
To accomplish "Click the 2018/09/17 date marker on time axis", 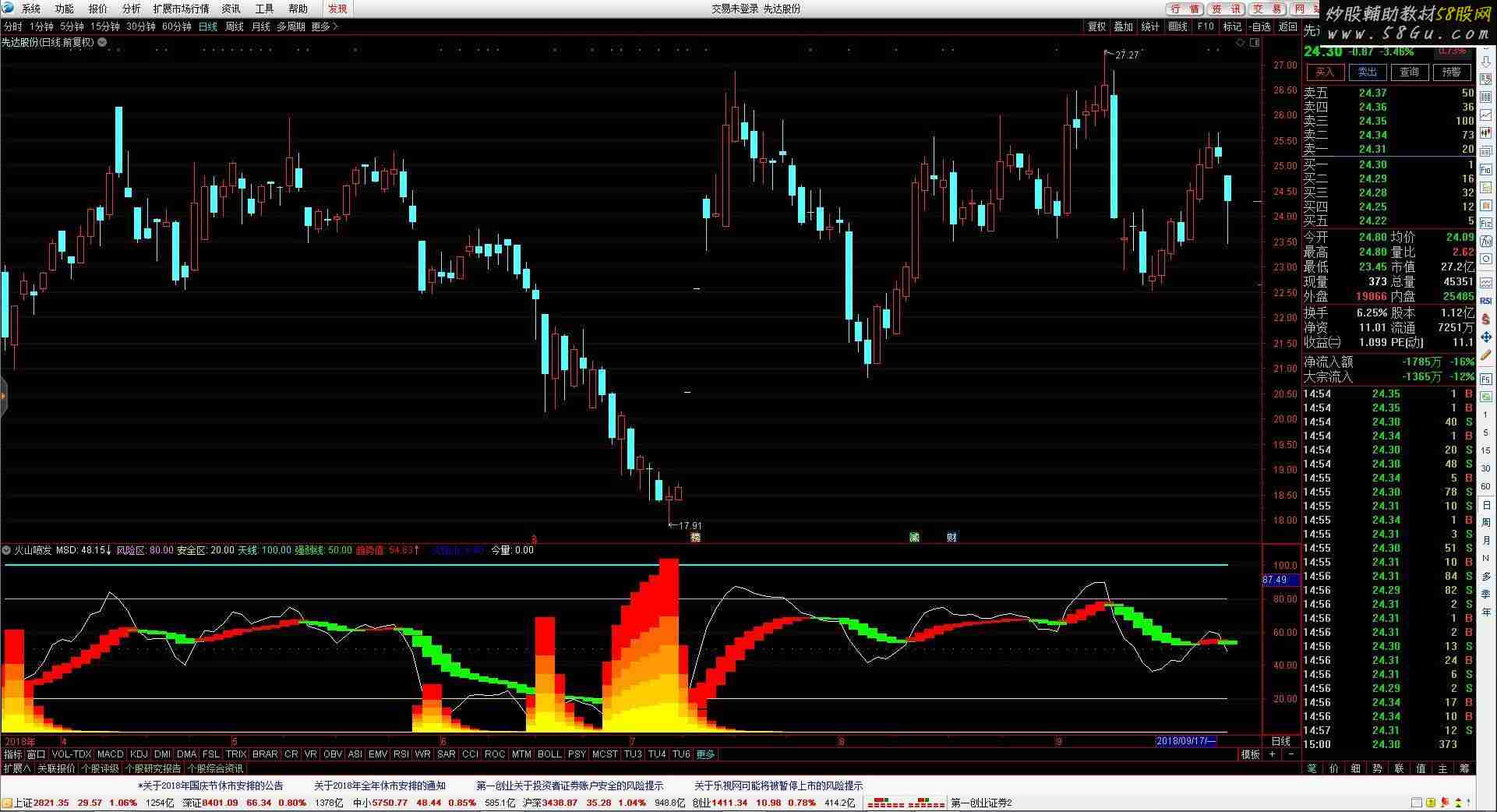I will 1186,741.
